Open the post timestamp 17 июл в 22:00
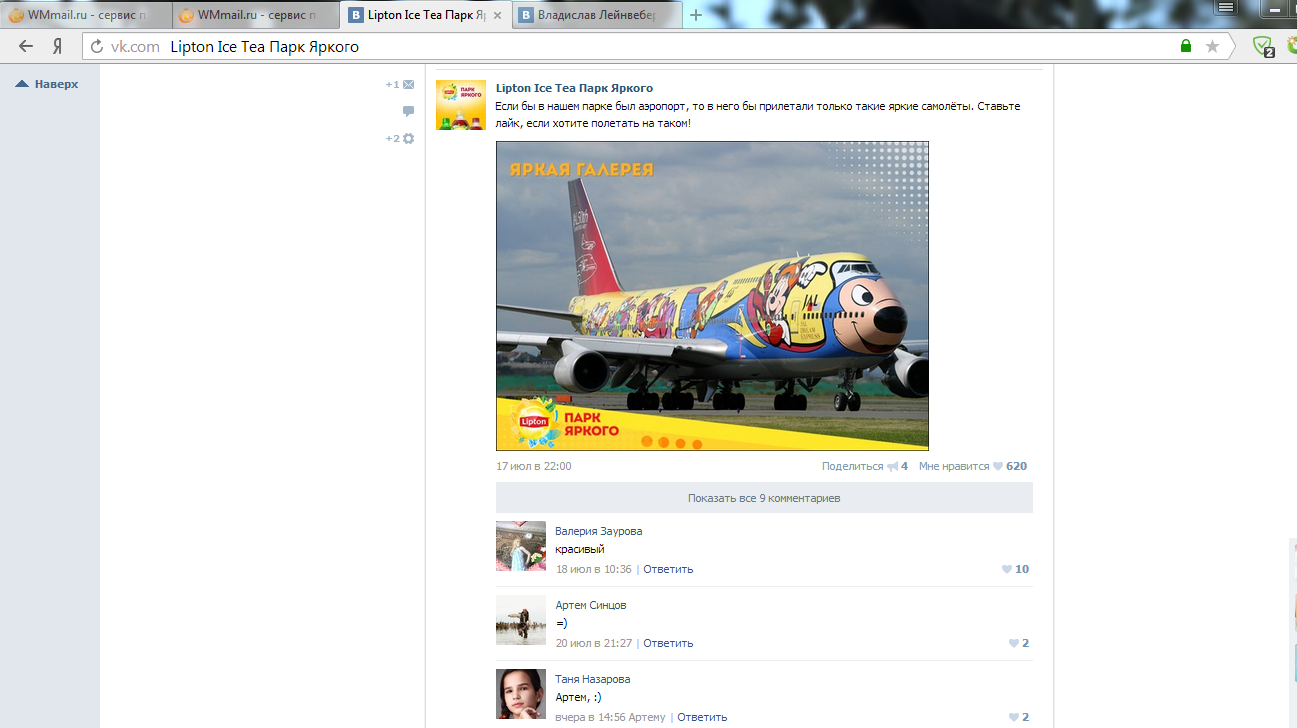The image size is (1297, 728). point(534,466)
